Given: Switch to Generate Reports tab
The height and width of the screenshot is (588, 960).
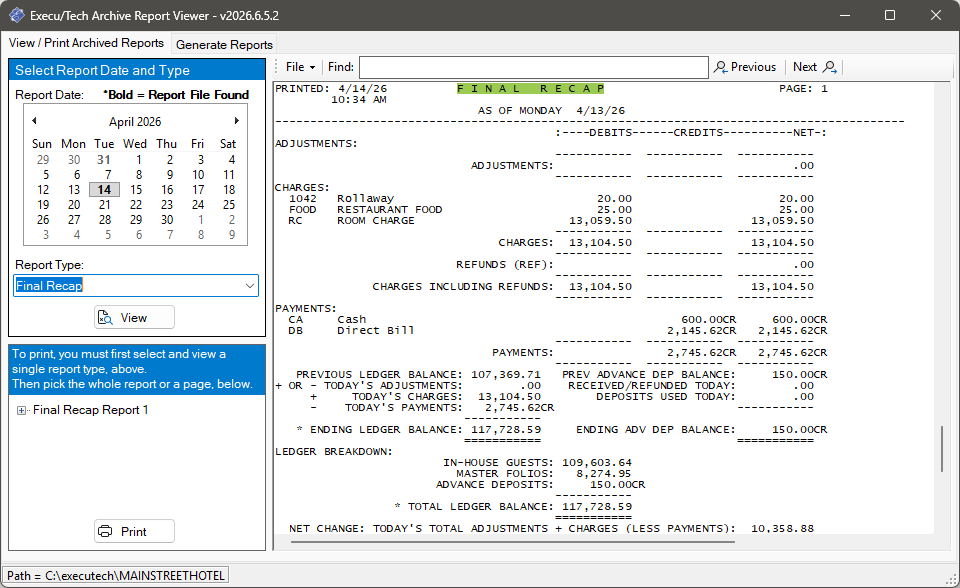Looking at the screenshot, I should click(x=224, y=45).
